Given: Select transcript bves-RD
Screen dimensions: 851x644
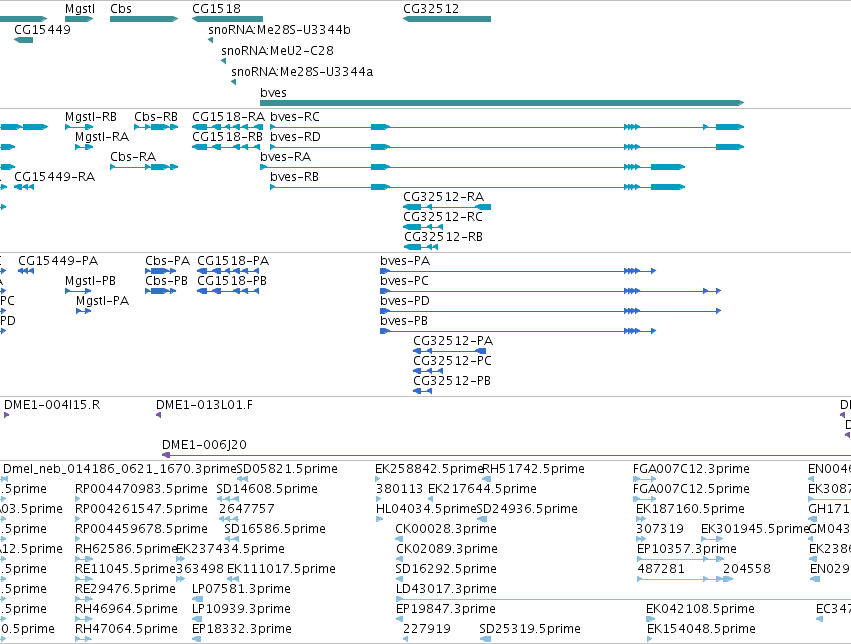Looking at the screenshot, I should tap(507, 147).
